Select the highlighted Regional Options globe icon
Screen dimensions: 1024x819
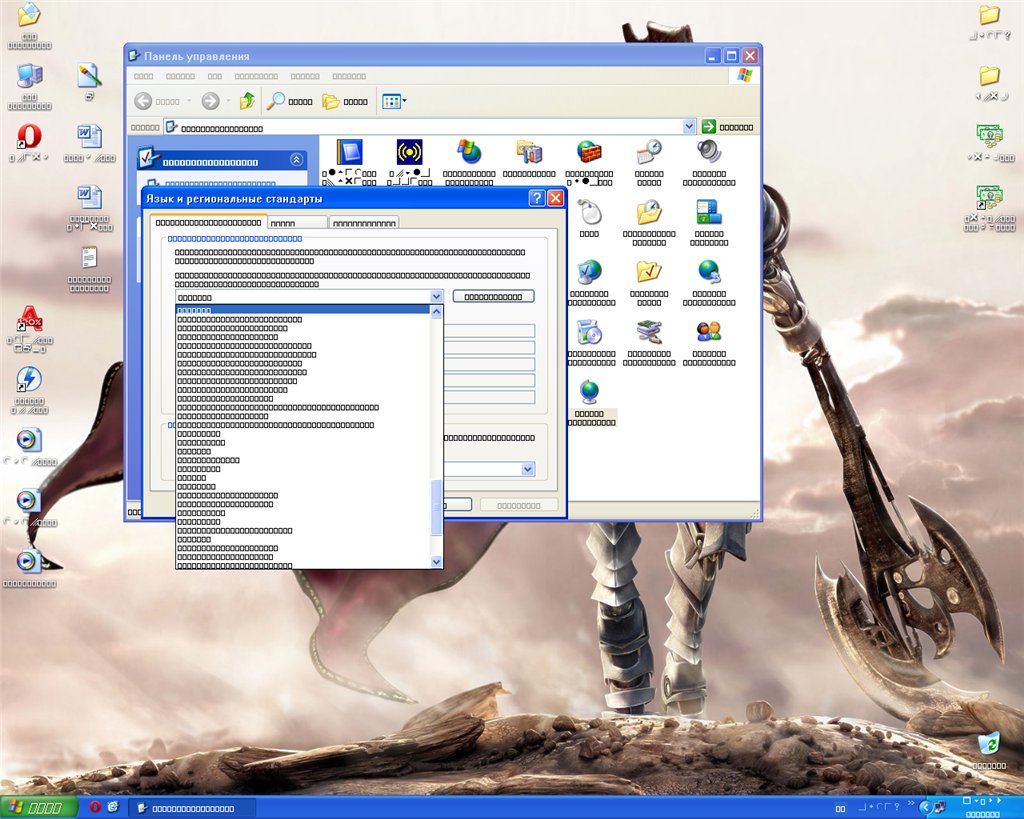tap(589, 392)
